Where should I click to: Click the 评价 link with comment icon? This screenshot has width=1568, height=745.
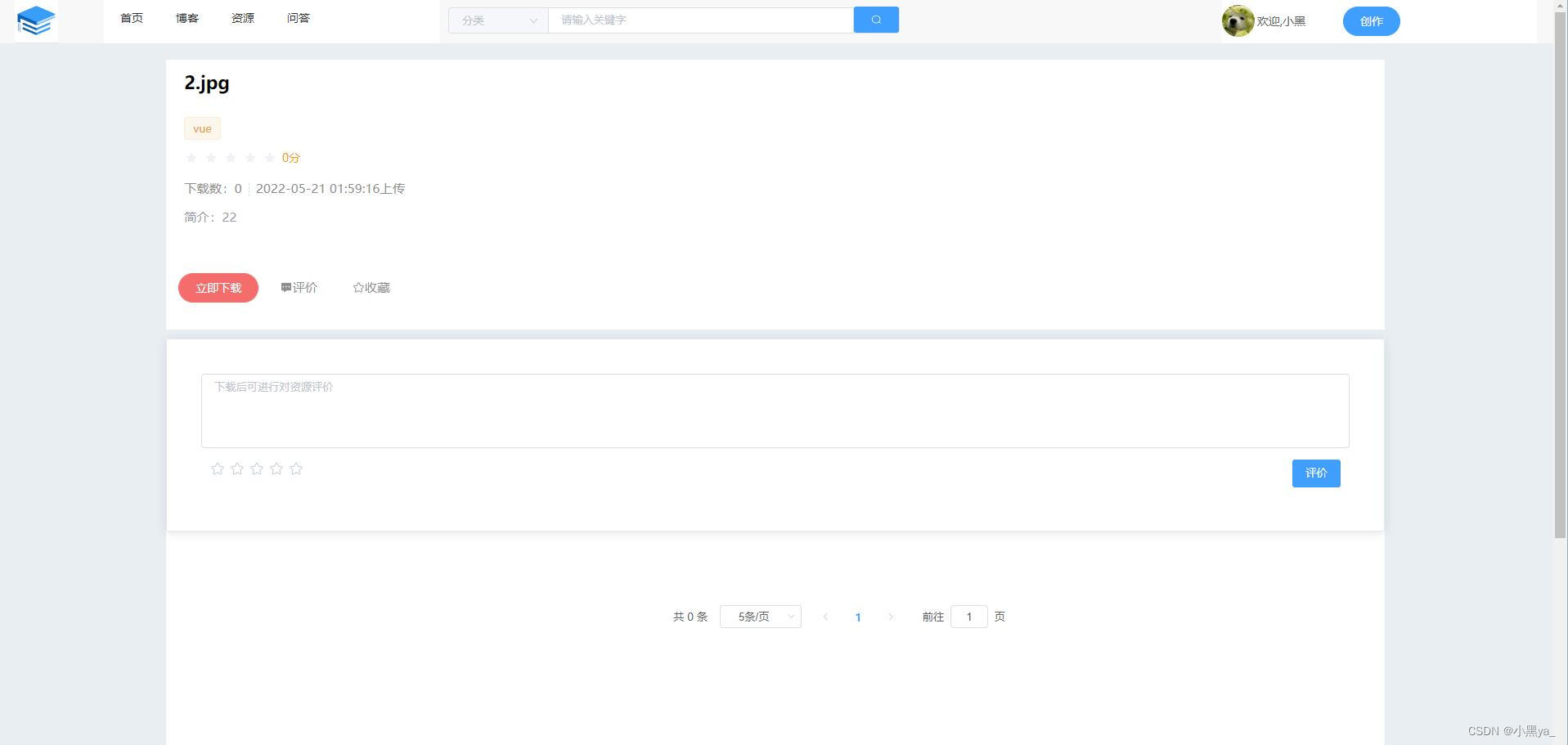299,288
